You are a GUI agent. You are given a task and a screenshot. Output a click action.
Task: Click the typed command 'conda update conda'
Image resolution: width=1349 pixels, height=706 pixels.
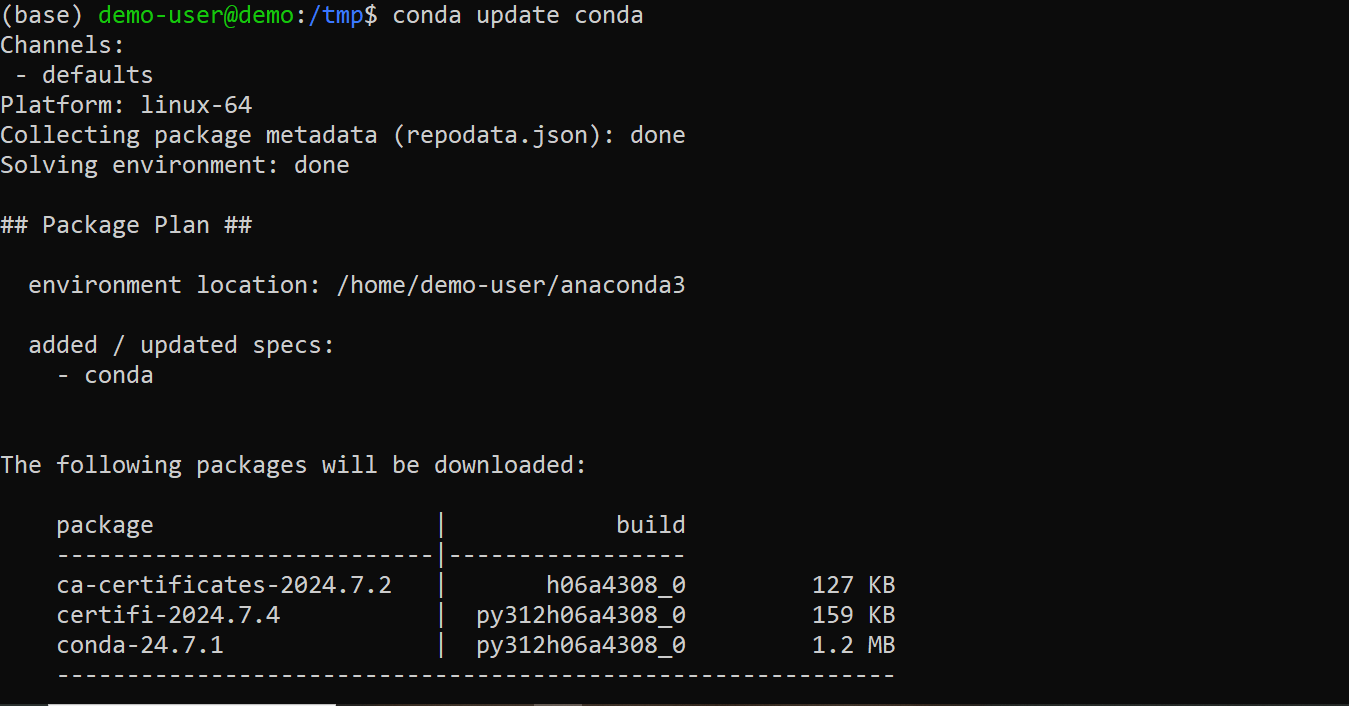coord(518,15)
